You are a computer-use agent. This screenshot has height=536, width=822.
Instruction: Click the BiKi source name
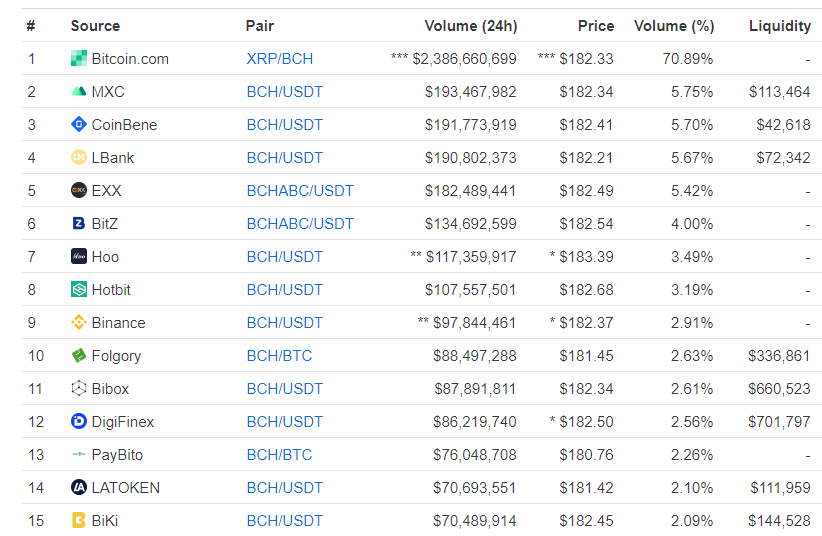click(105, 521)
